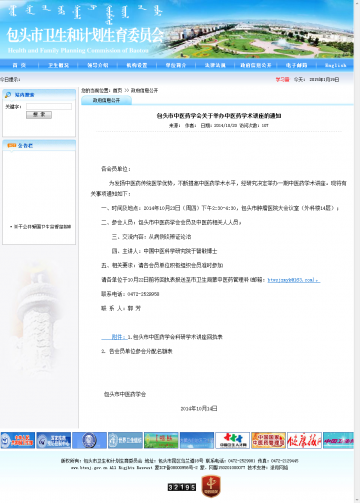Click the 首页 breadcrumb link
The width and height of the screenshot is (360, 503).
pos(117,90)
